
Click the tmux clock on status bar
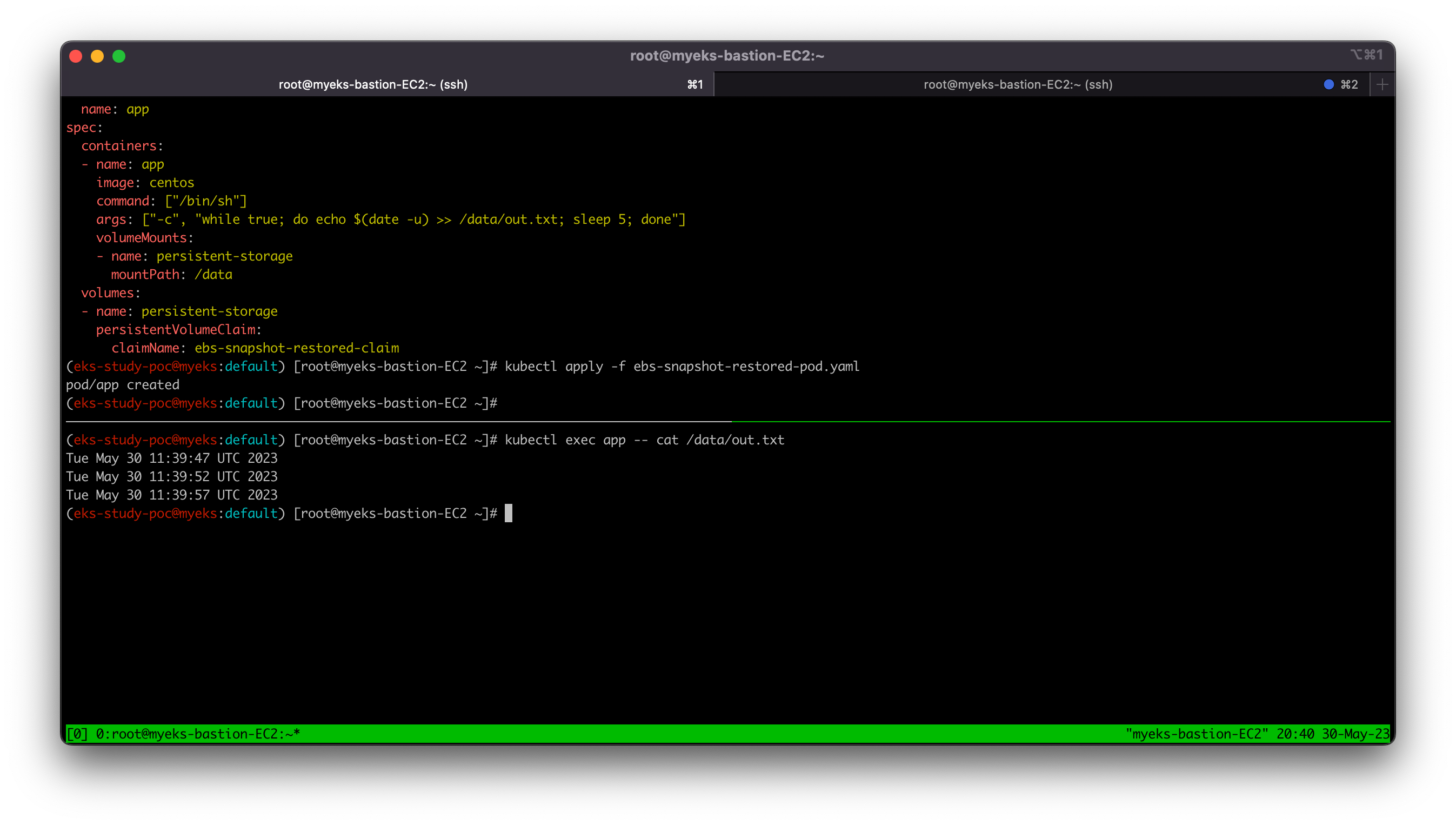(1294, 734)
